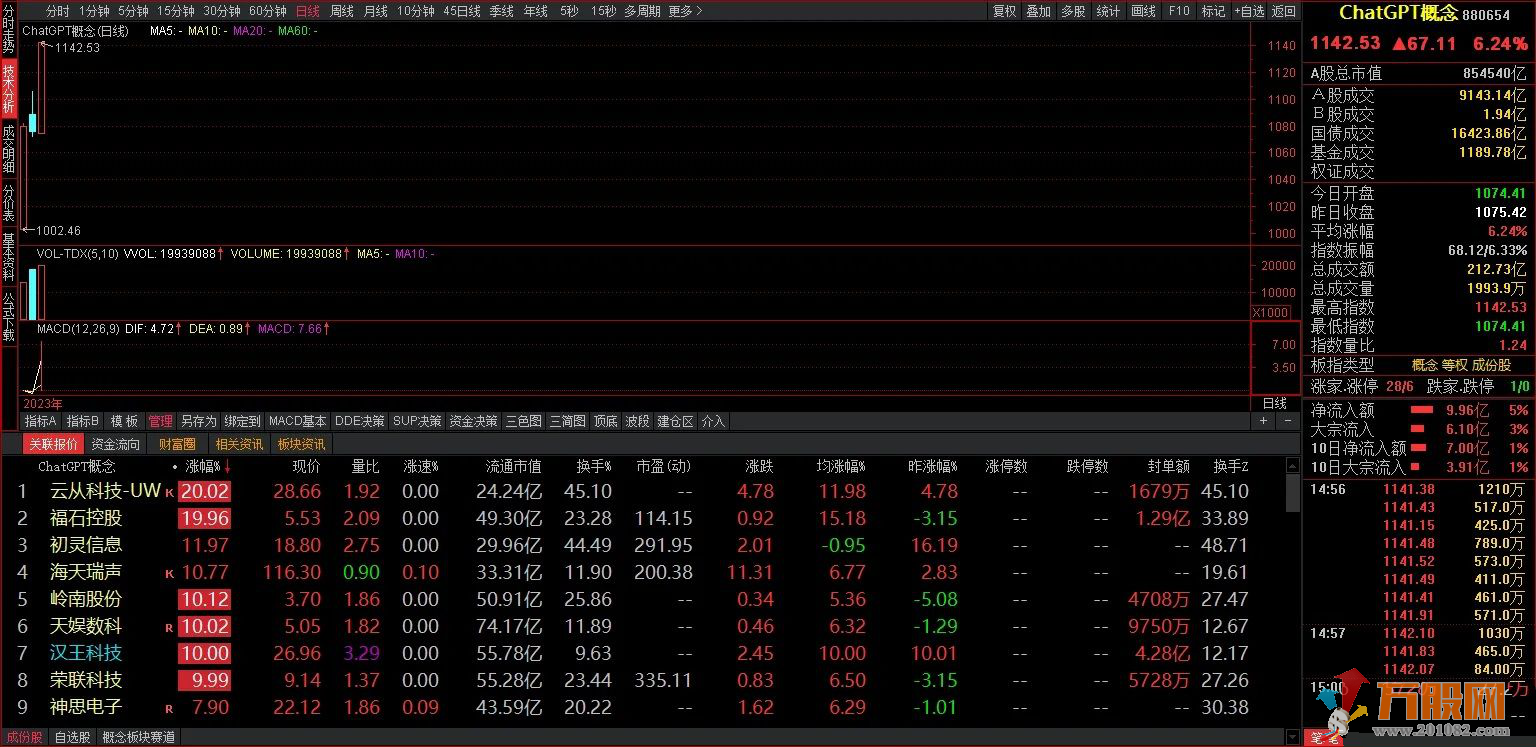Image resolution: width=1536 pixels, height=747 pixels.
Task: Sort by the 量比 column header
Action: click(365, 467)
